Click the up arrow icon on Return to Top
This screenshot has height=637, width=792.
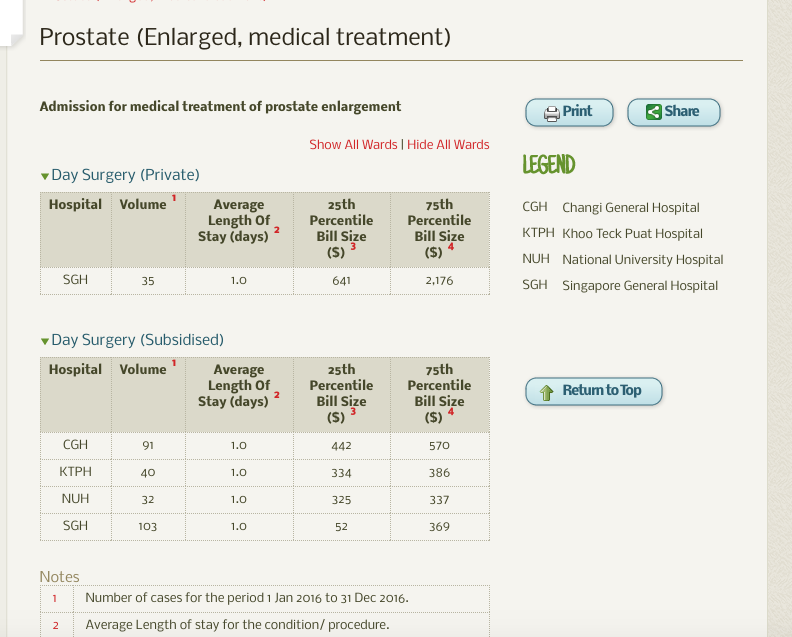(546, 392)
